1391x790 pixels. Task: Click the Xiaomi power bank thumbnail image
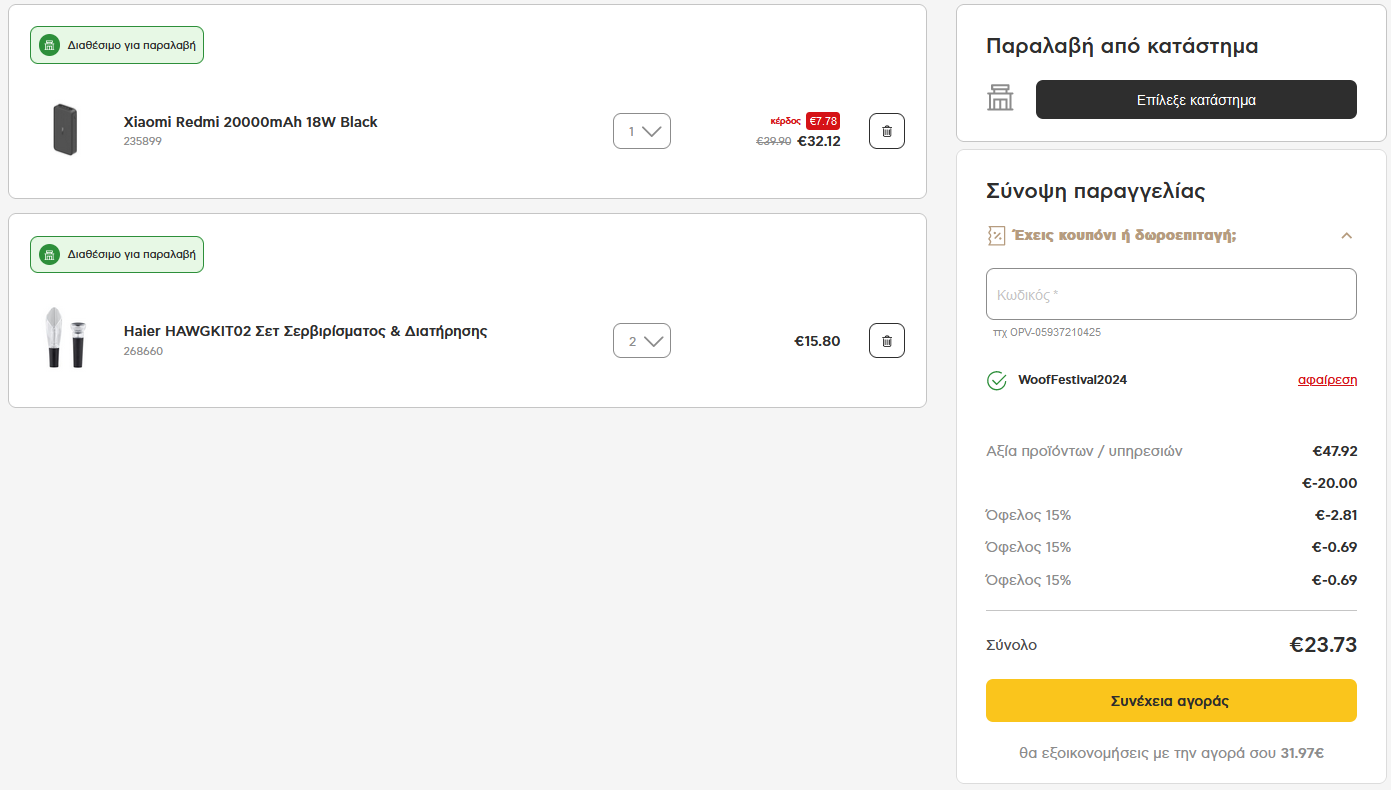65,130
